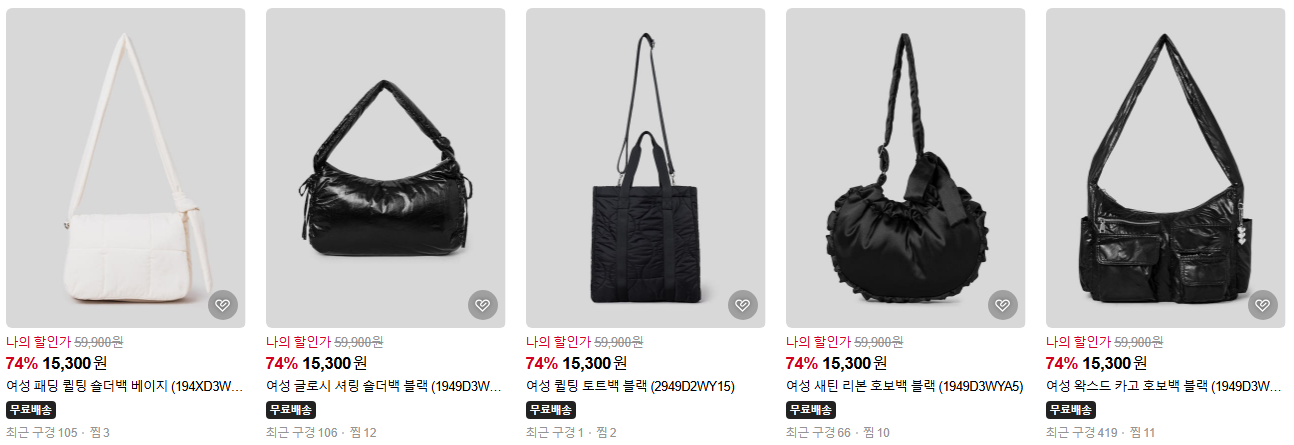1294x445 pixels.
Task: Open black quilted tote bag image
Action: [x=646, y=168]
